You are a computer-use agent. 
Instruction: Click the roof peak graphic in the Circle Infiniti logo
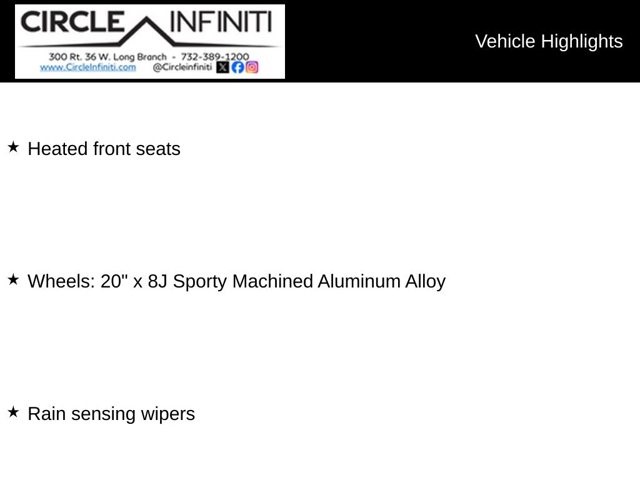pyautogui.click(x=147, y=31)
